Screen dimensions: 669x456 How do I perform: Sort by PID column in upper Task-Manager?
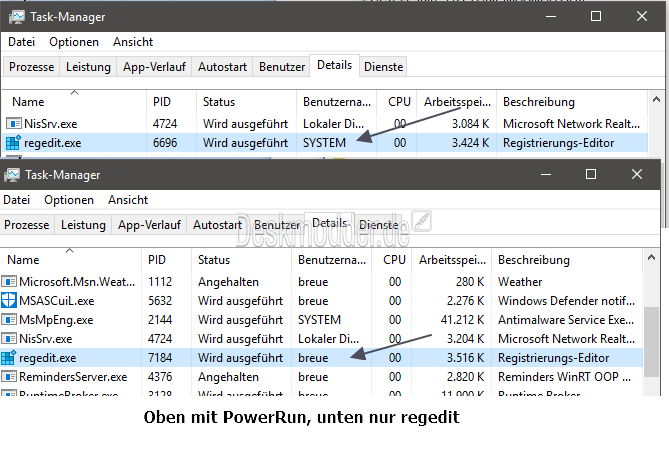(x=171, y=102)
